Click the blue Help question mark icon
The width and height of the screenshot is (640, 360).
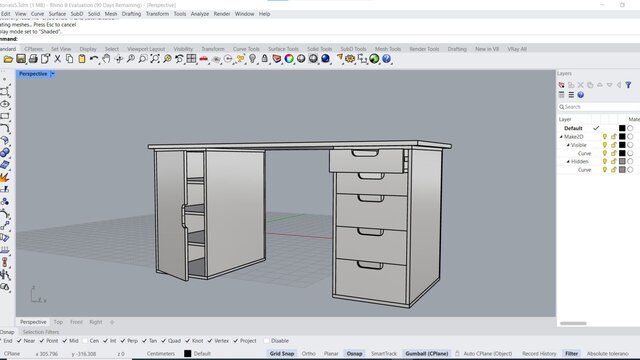[386, 59]
